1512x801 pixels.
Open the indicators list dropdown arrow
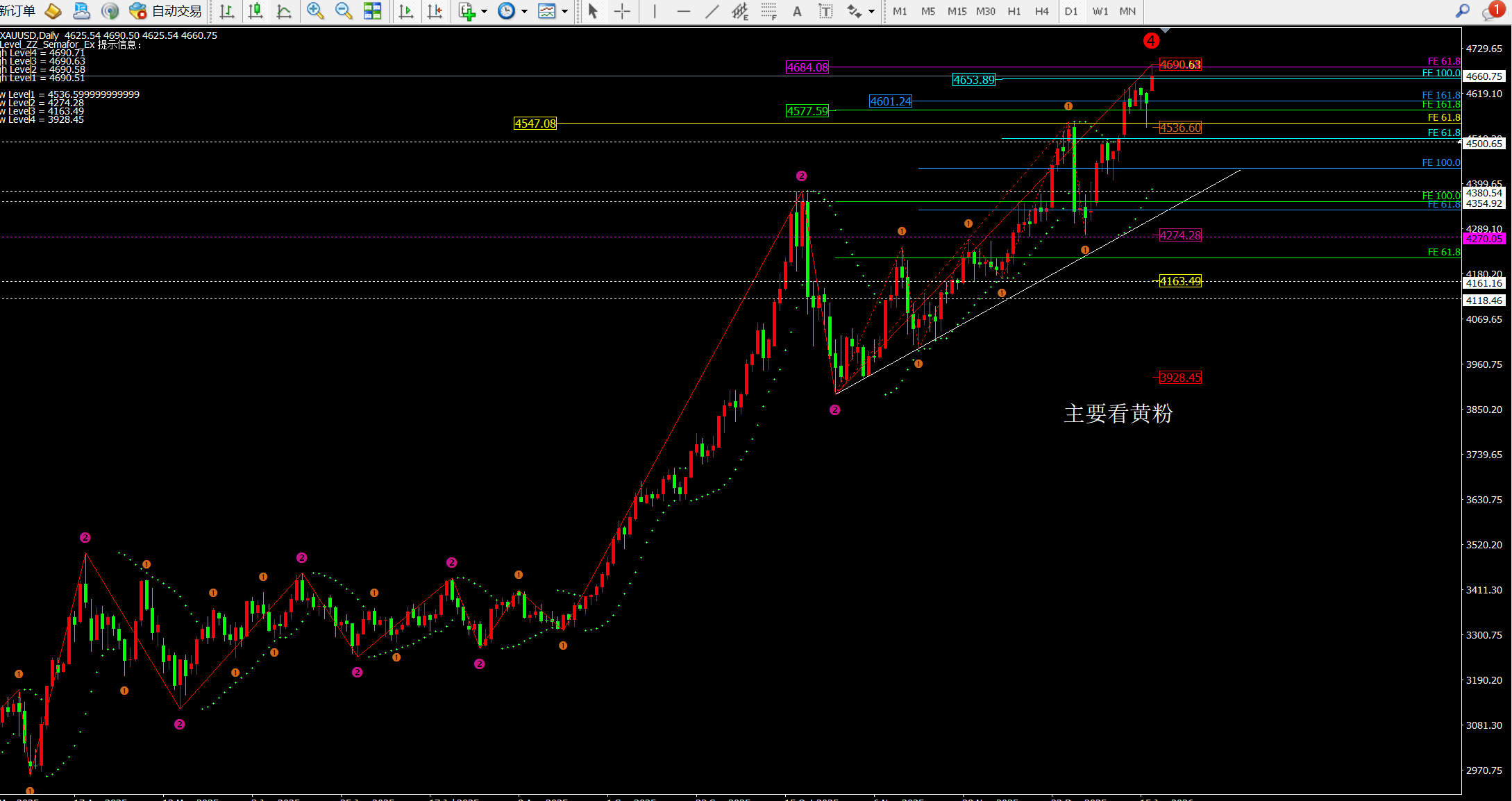click(484, 11)
